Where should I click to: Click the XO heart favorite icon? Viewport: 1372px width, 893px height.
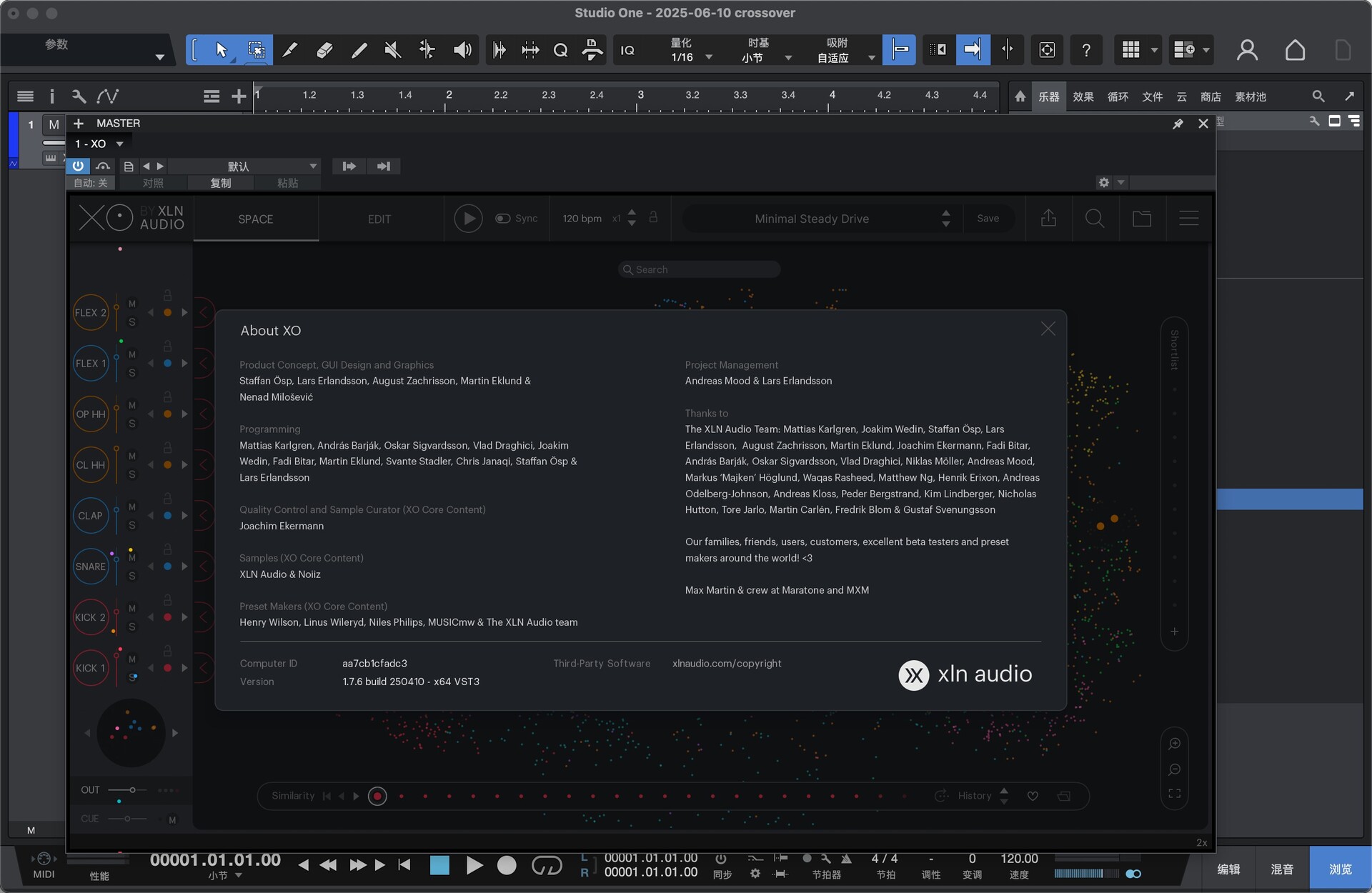click(x=1033, y=796)
